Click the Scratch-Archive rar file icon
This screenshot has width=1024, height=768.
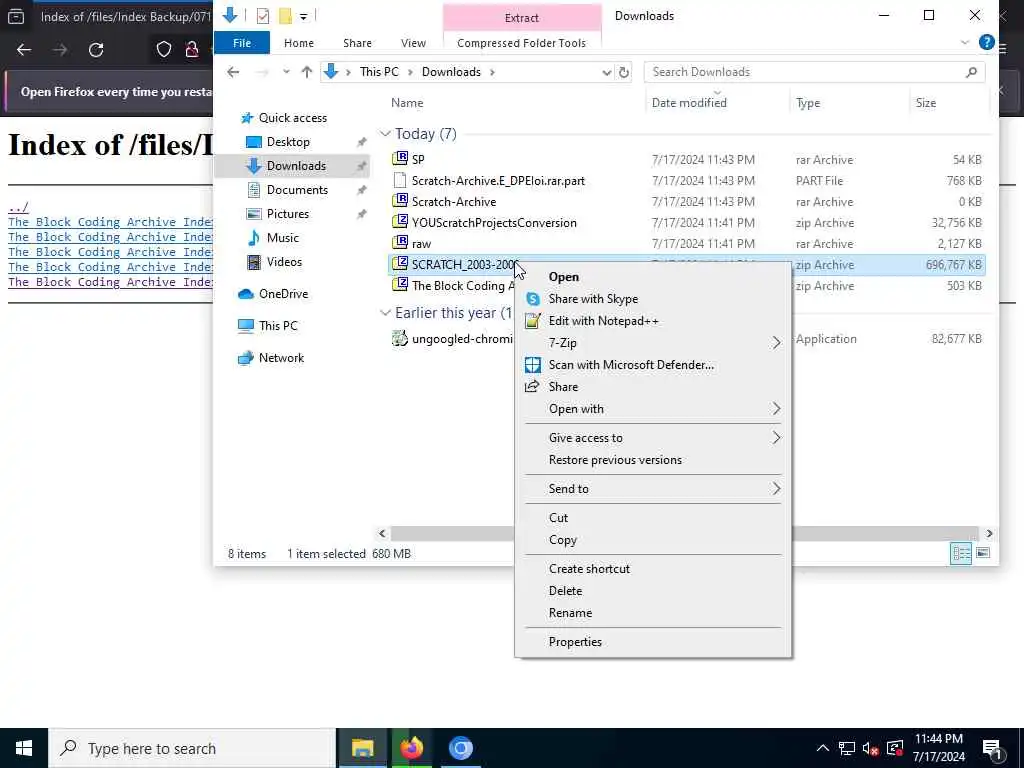pyautogui.click(x=400, y=201)
